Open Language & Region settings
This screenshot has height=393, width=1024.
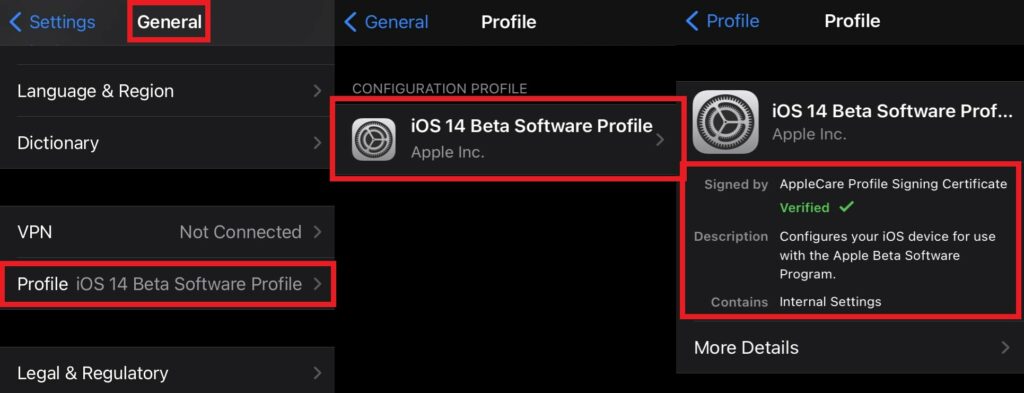point(167,91)
